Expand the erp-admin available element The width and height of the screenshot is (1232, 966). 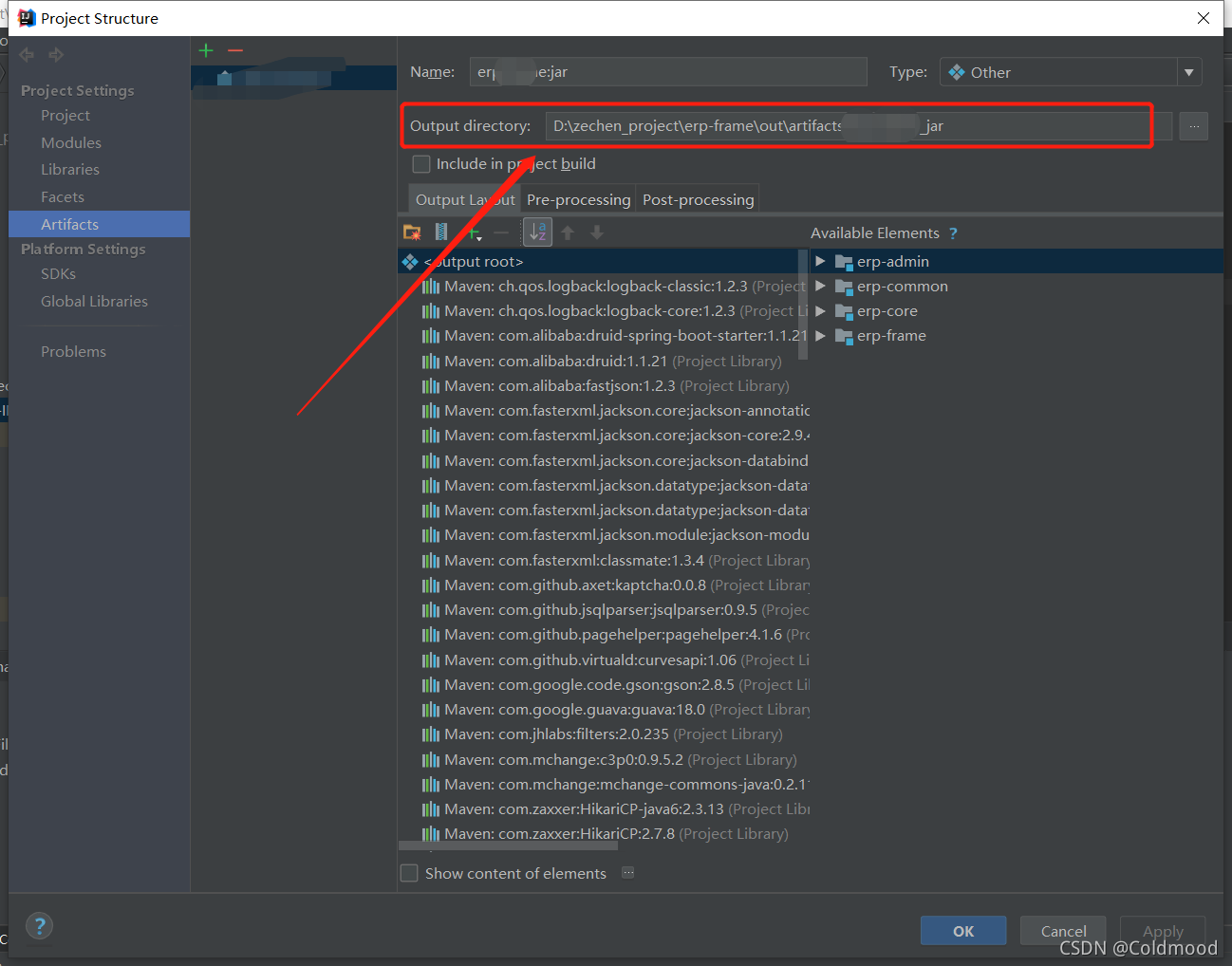coord(820,261)
